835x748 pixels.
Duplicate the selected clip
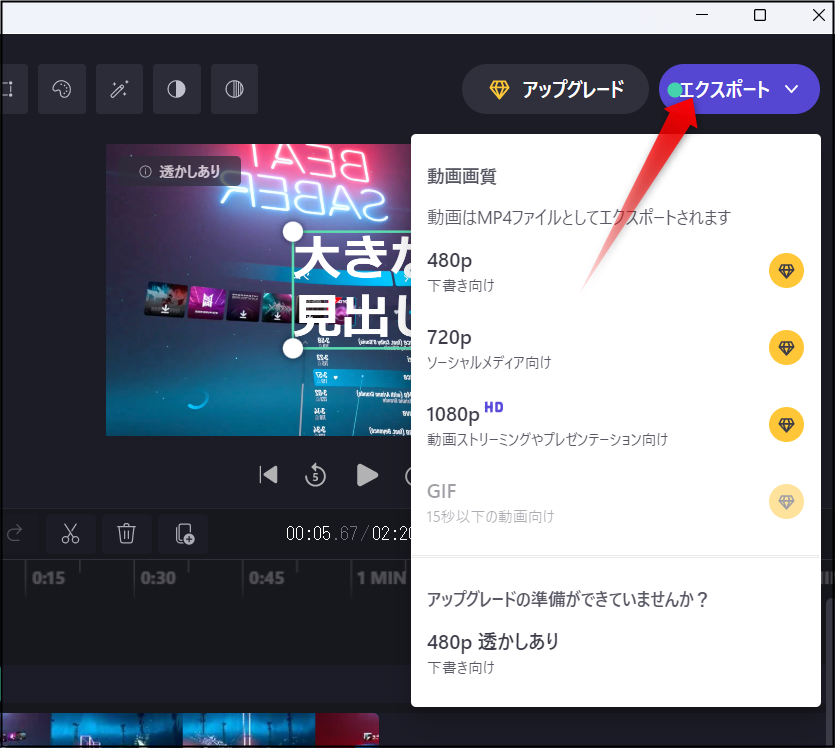pyautogui.click(x=184, y=533)
